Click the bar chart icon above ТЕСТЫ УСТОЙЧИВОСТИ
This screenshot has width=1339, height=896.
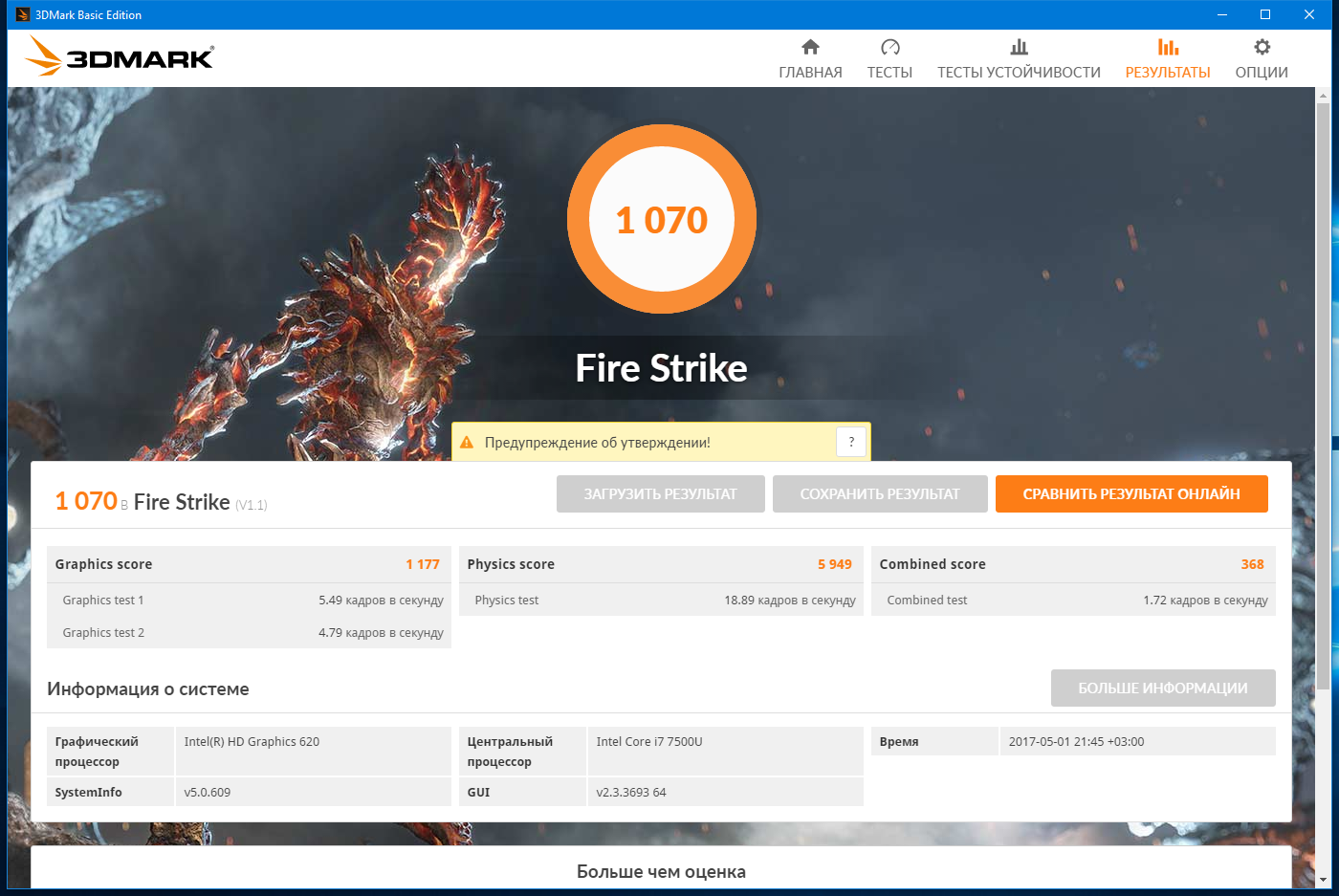point(1019,47)
